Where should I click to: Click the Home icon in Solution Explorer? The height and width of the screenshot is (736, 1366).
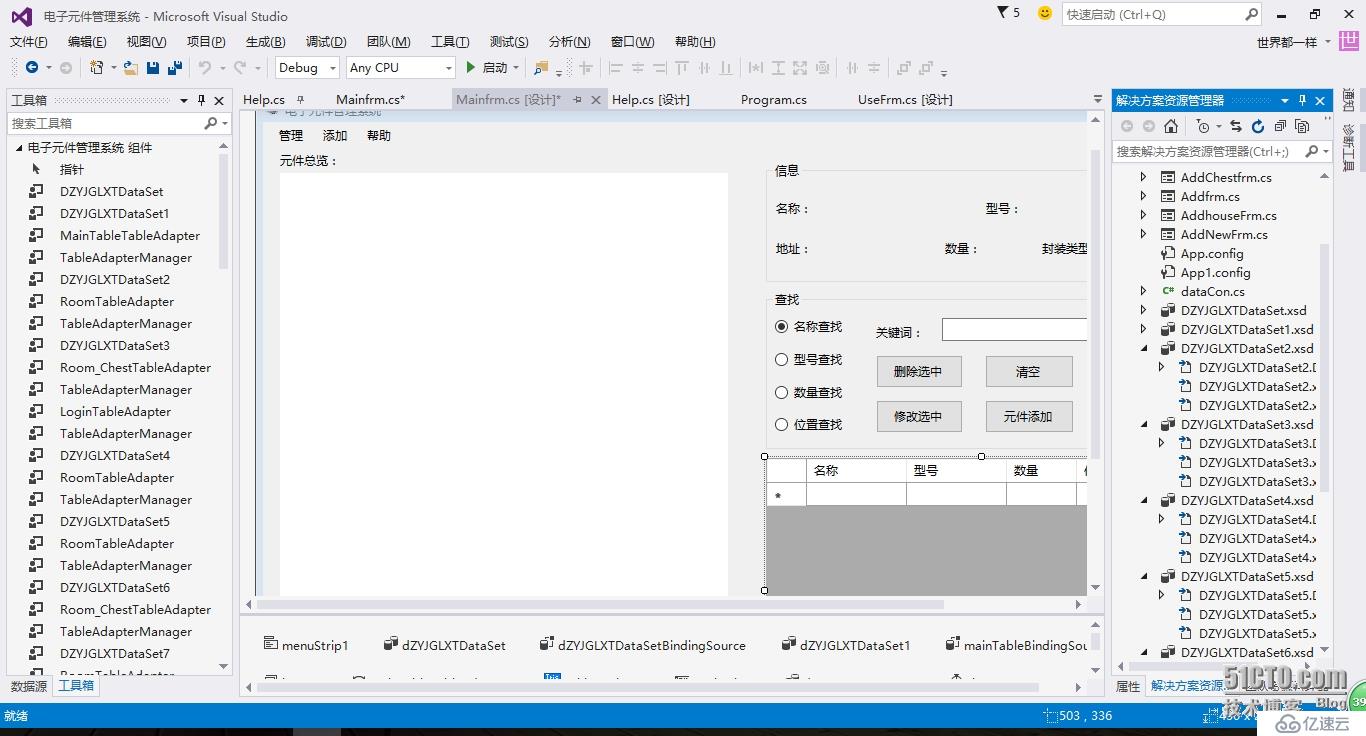[1171, 126]
